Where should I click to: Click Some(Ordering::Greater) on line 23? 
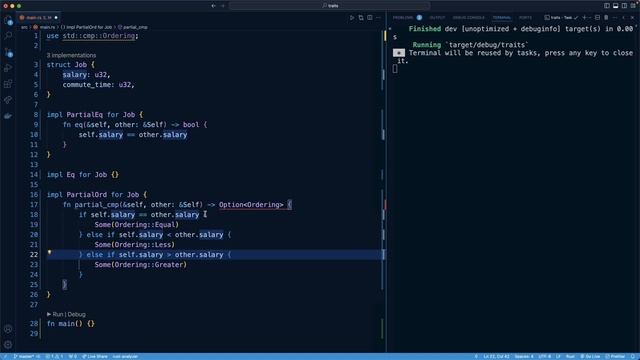pyautogui.click(x=140, y=264)
